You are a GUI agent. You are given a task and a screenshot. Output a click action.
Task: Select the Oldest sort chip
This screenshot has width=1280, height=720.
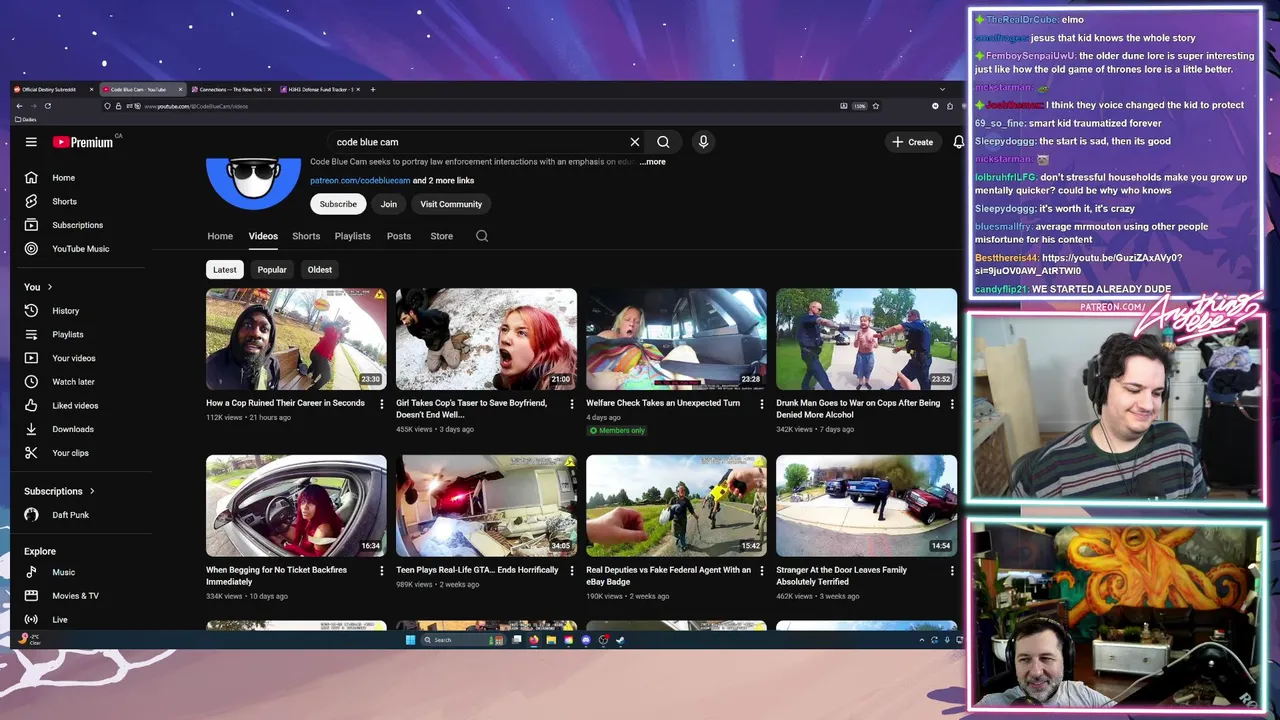coord(320,269)
